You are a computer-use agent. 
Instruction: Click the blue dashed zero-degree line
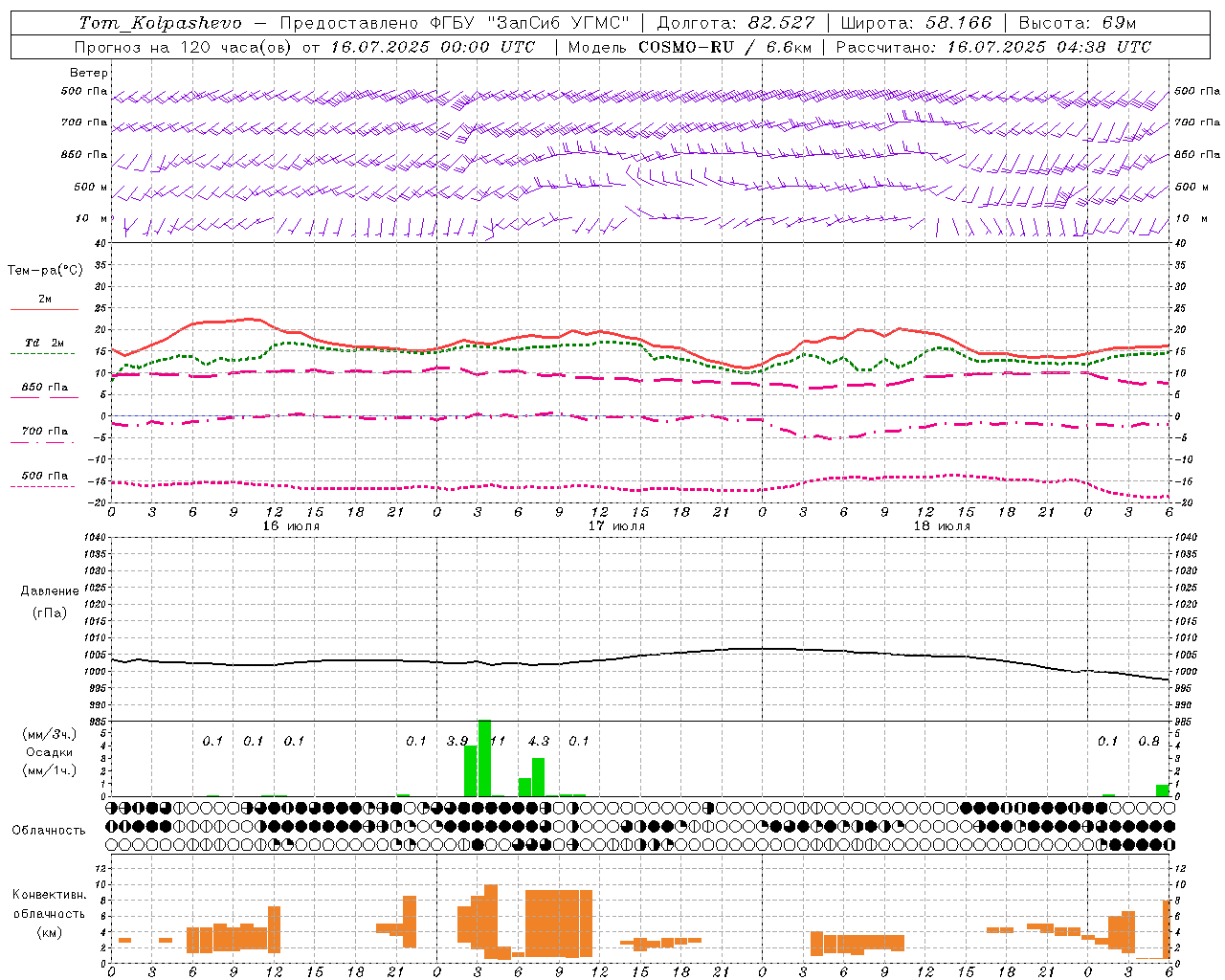click(x=639, y=416)
